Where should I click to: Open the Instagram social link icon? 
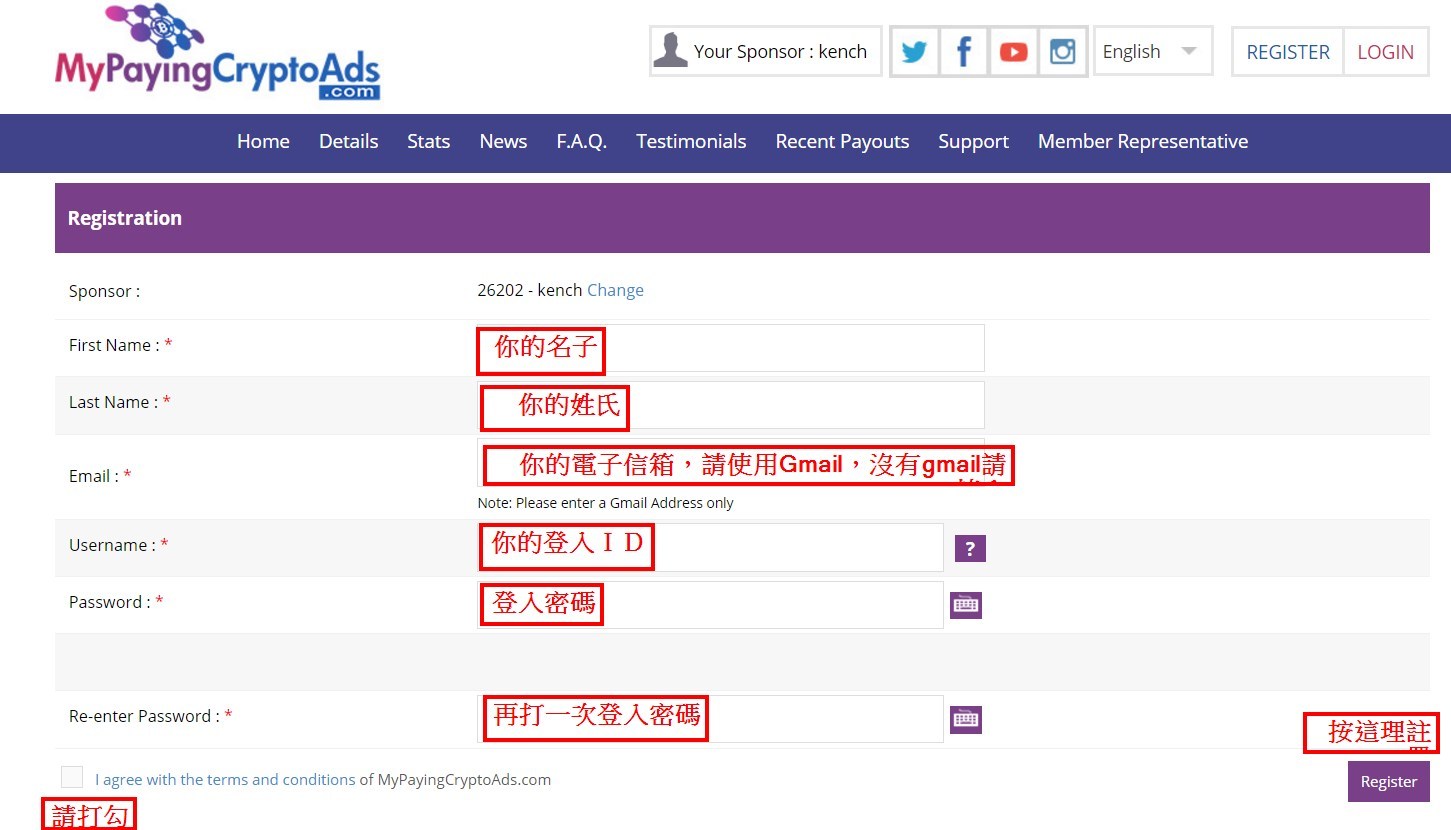click(x=1062, y=52)
